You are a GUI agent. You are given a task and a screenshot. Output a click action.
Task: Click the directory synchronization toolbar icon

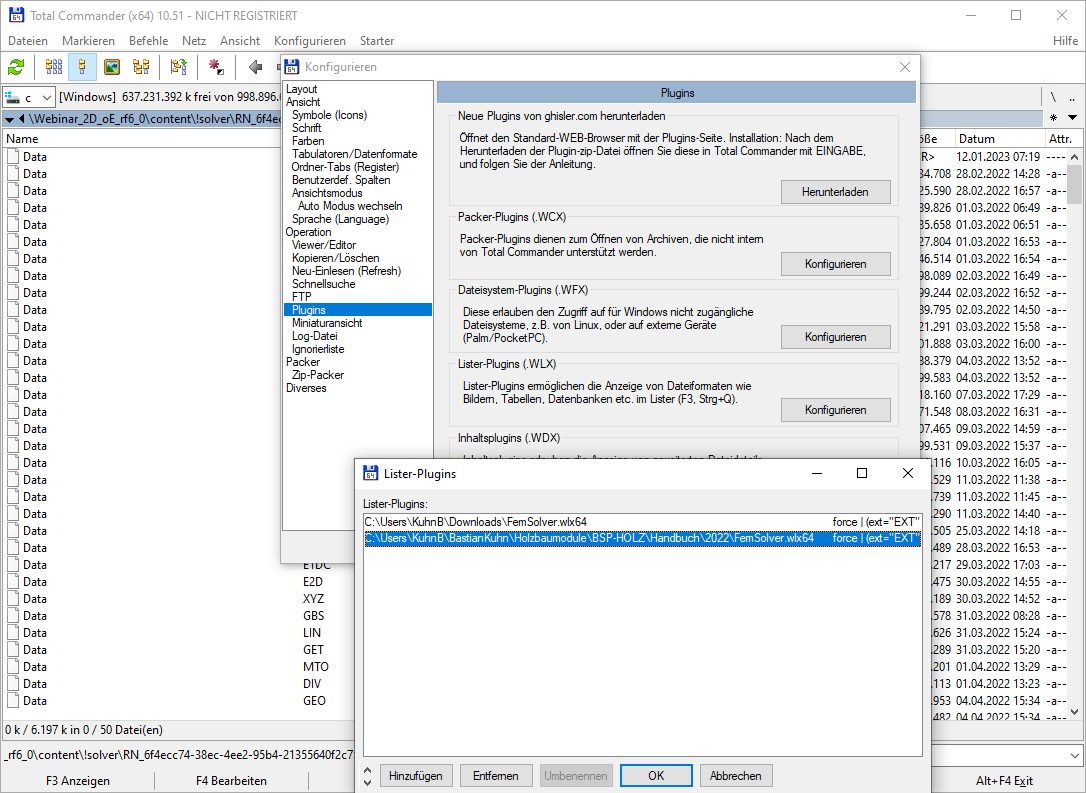point(179,67)
